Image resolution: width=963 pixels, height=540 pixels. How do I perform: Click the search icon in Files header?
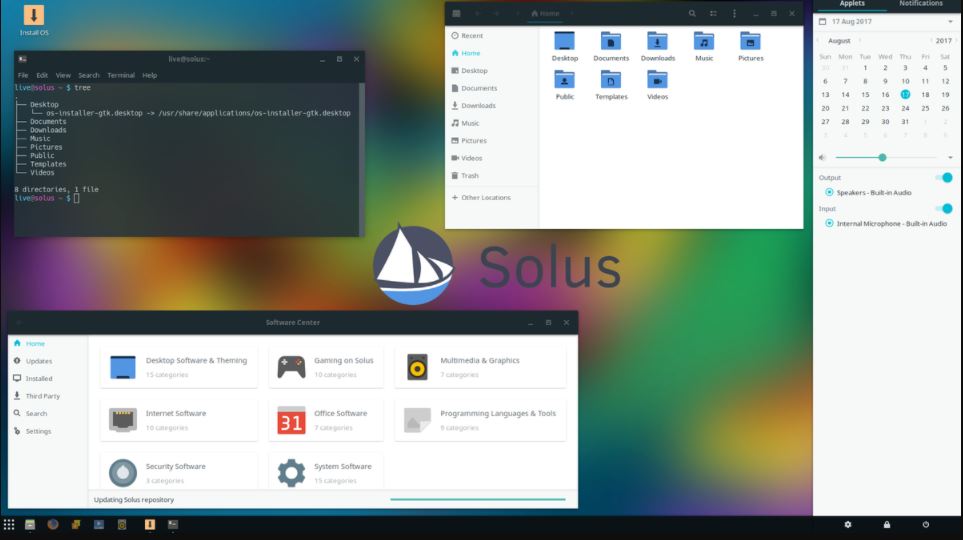tap(692, 14)
